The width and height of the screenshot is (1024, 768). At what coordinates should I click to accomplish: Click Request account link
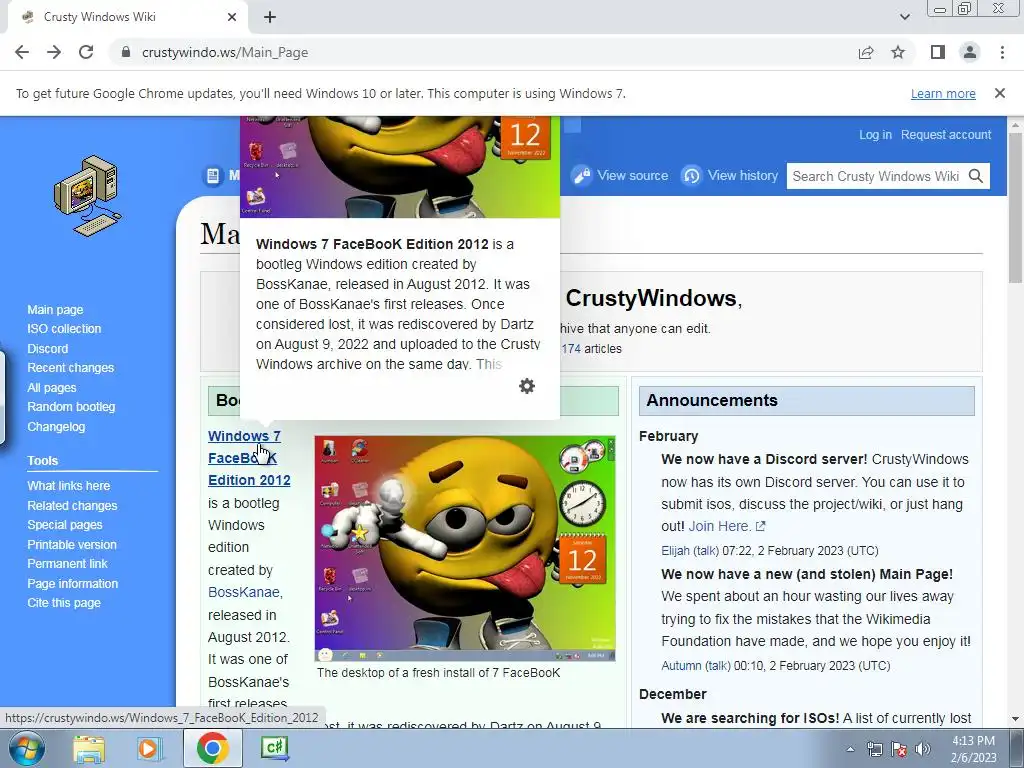pyautogui.click(x=946, y=135)
